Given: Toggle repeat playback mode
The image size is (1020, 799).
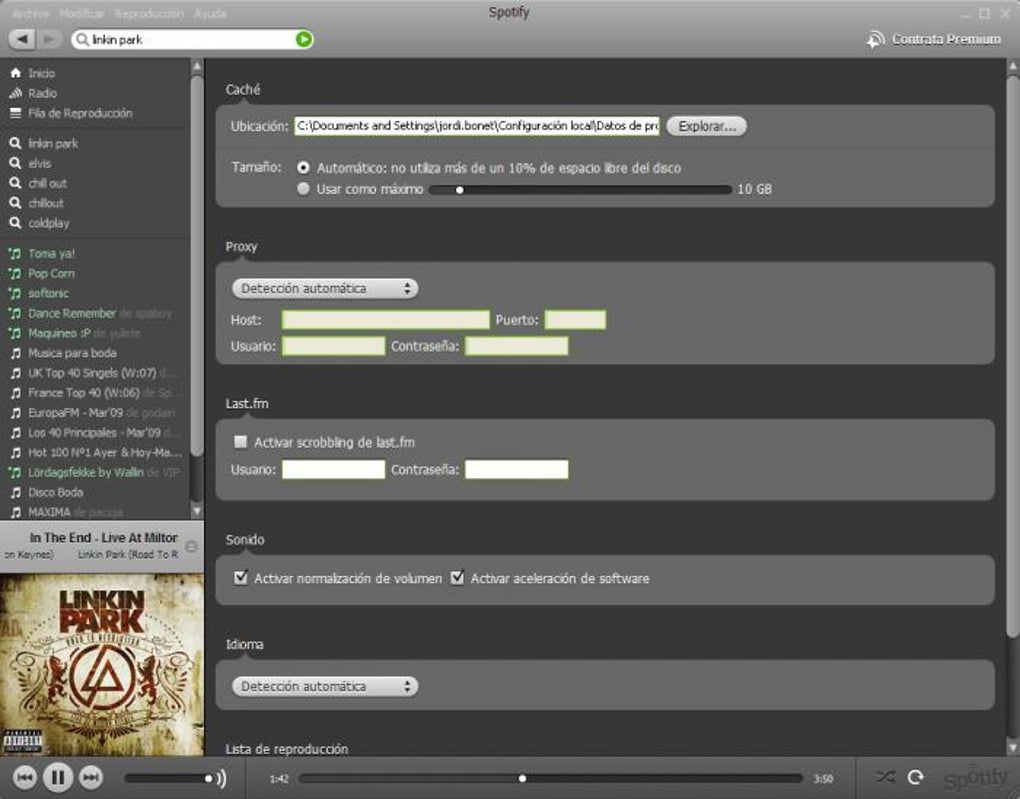Looking at the screenshot, I should point(916,777).
